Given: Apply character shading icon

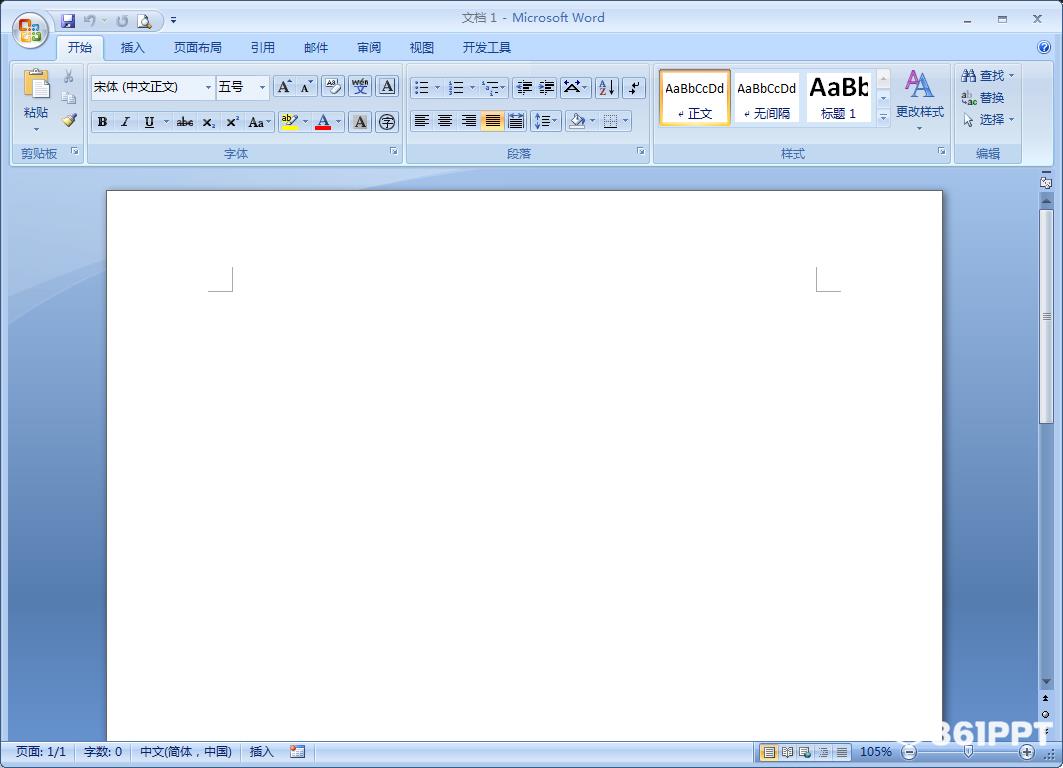Looking at the screenshot, I should [360, 122].
